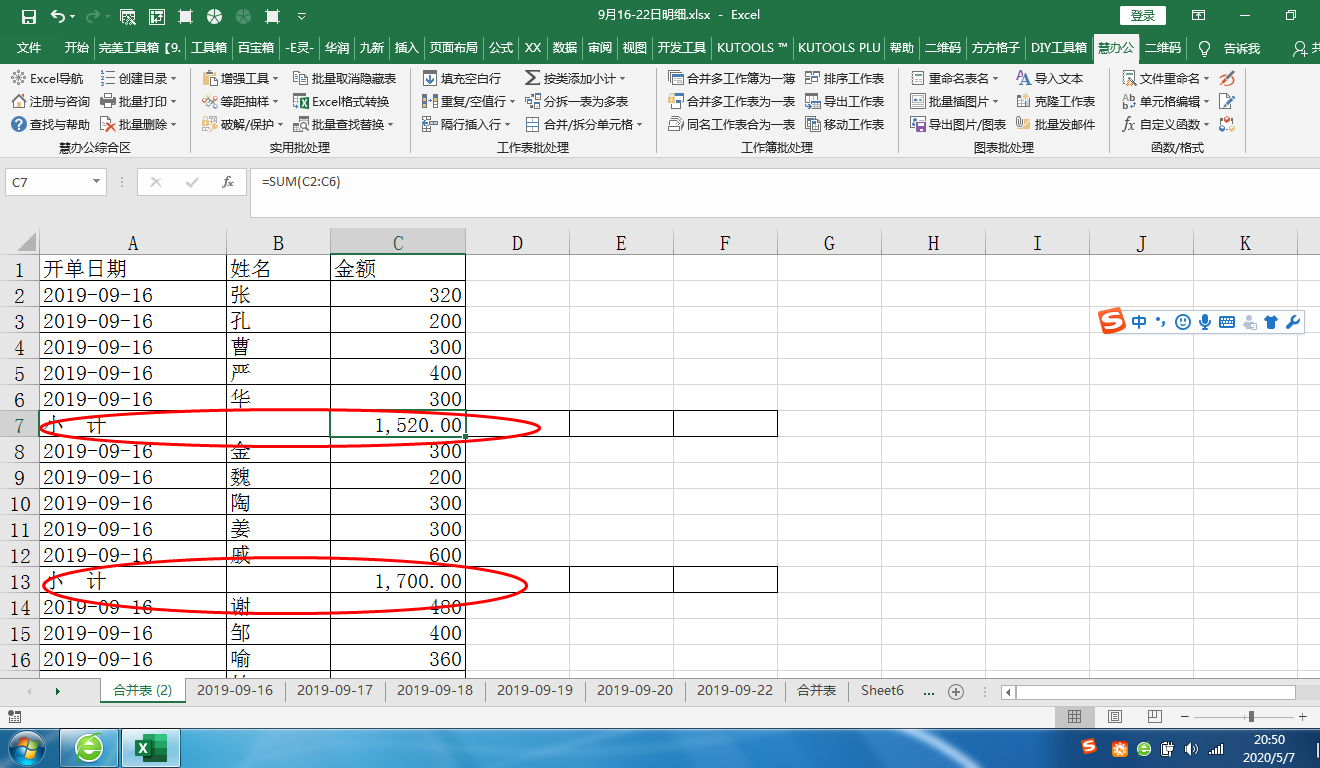The image size is (1320, 768).
Task: Click the horizontal sheet scrollbar
Action: pos(1155,692)
